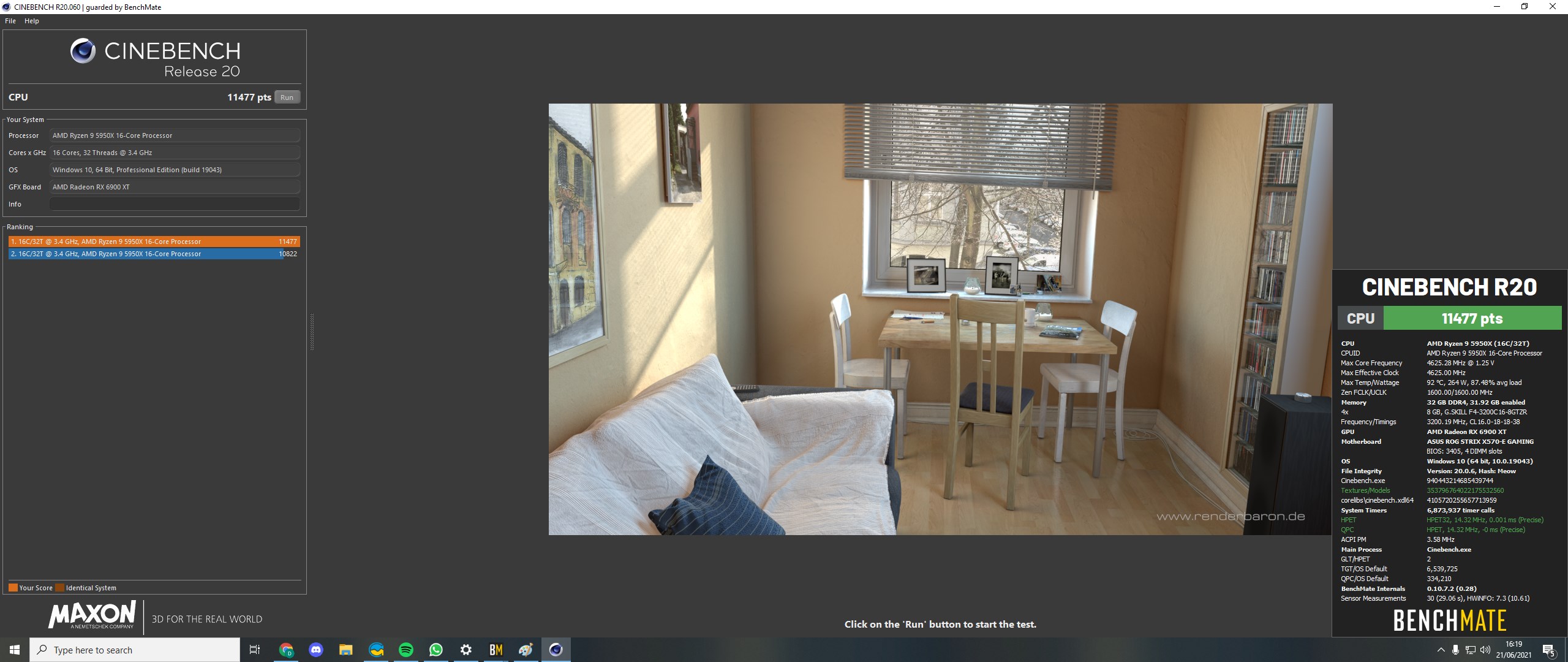Click the OS field showing Windows 10

pos(175,170)
